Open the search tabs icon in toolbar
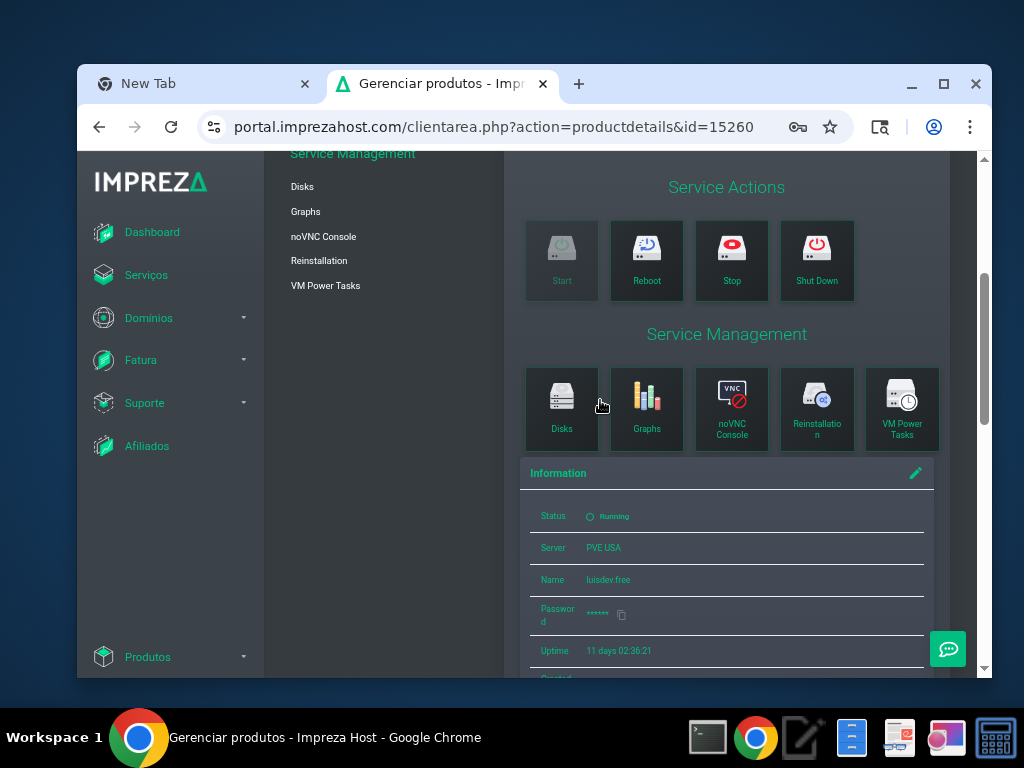The width and height of the screenshot is (1024, 768). pos(880,127)
